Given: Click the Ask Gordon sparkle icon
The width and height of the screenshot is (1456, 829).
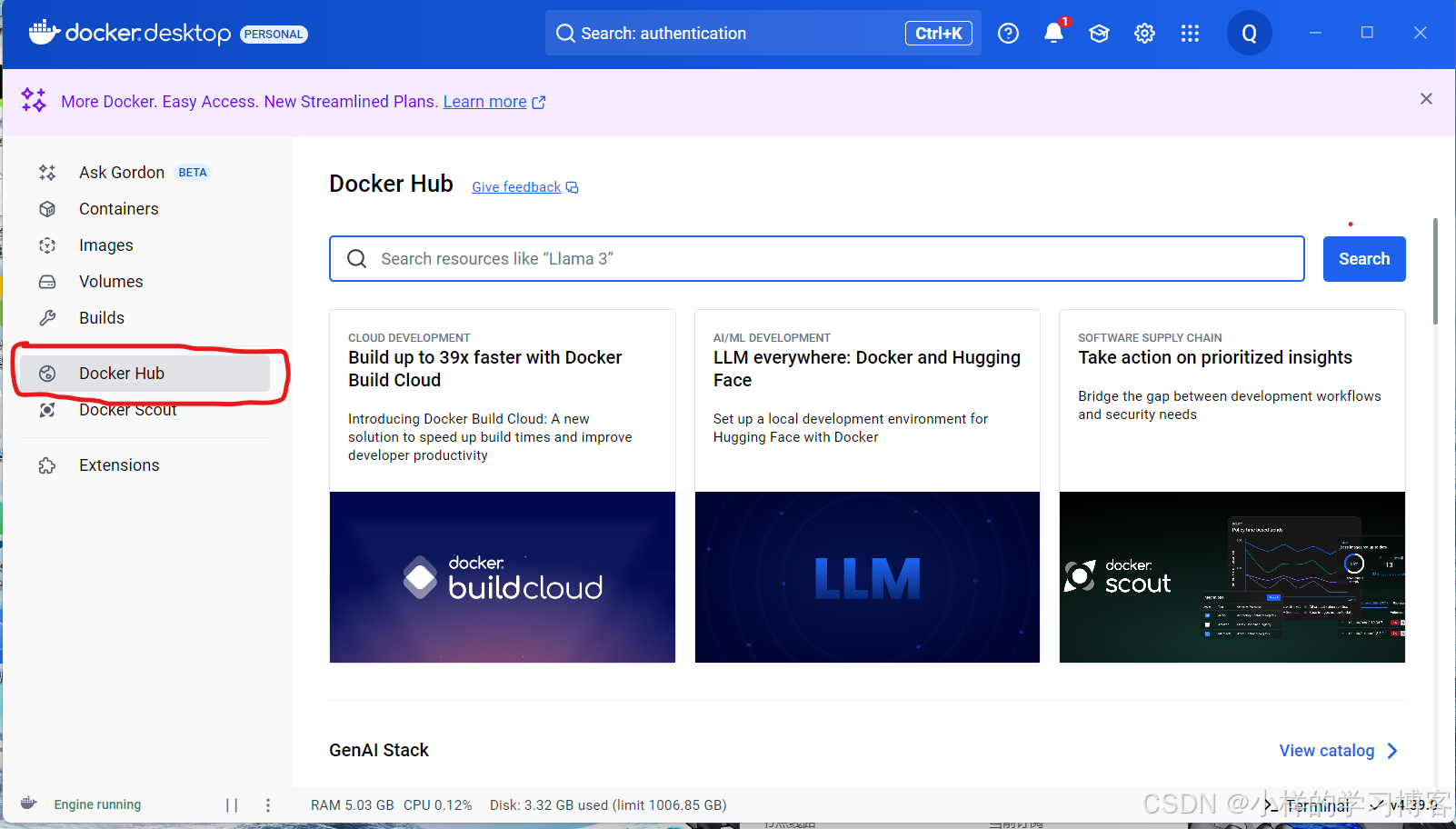Looking at the screenshot, I should tap(47, 173).
